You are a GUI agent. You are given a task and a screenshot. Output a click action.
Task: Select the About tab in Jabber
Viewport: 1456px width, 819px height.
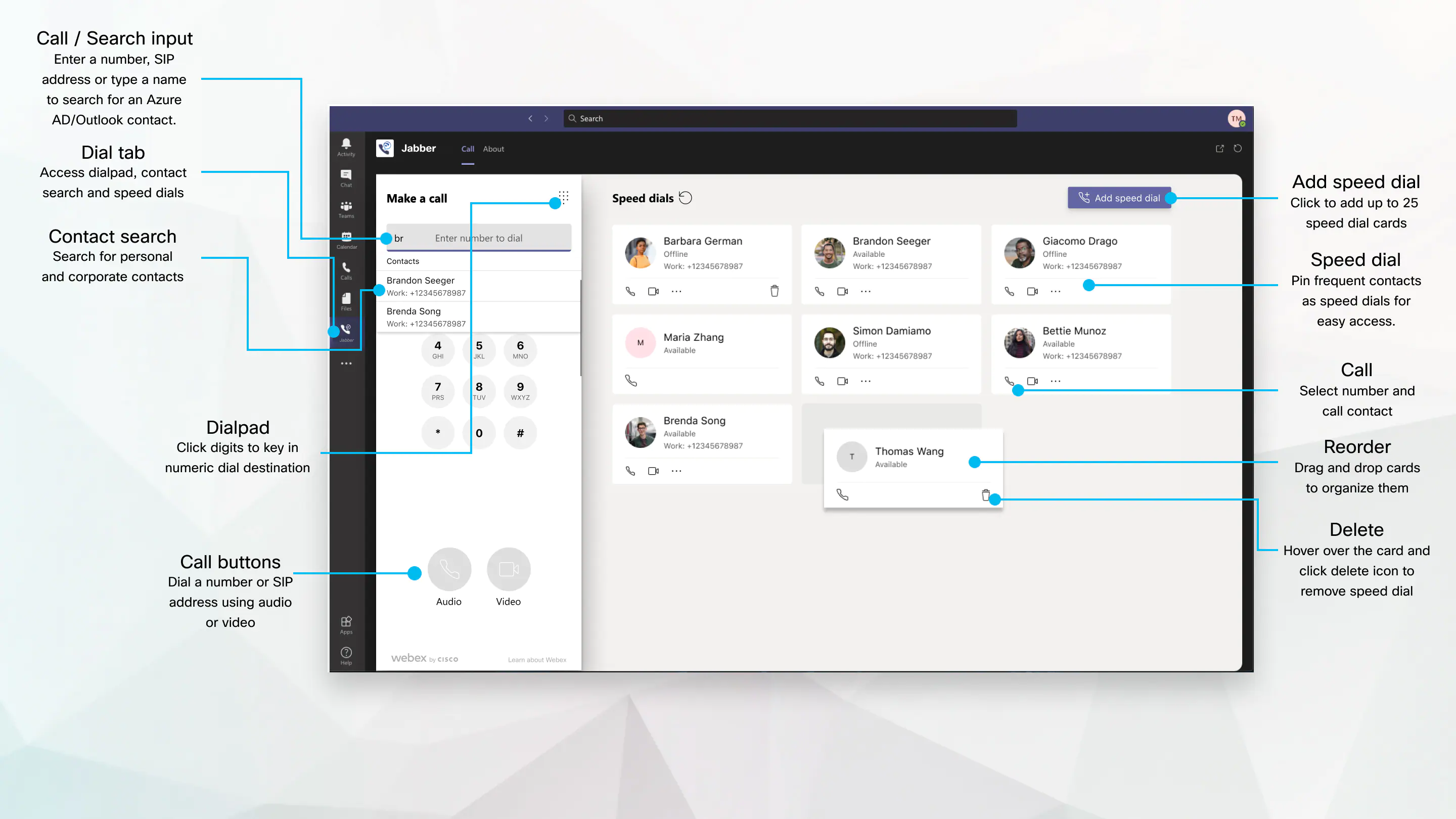[x=493, y=148]
